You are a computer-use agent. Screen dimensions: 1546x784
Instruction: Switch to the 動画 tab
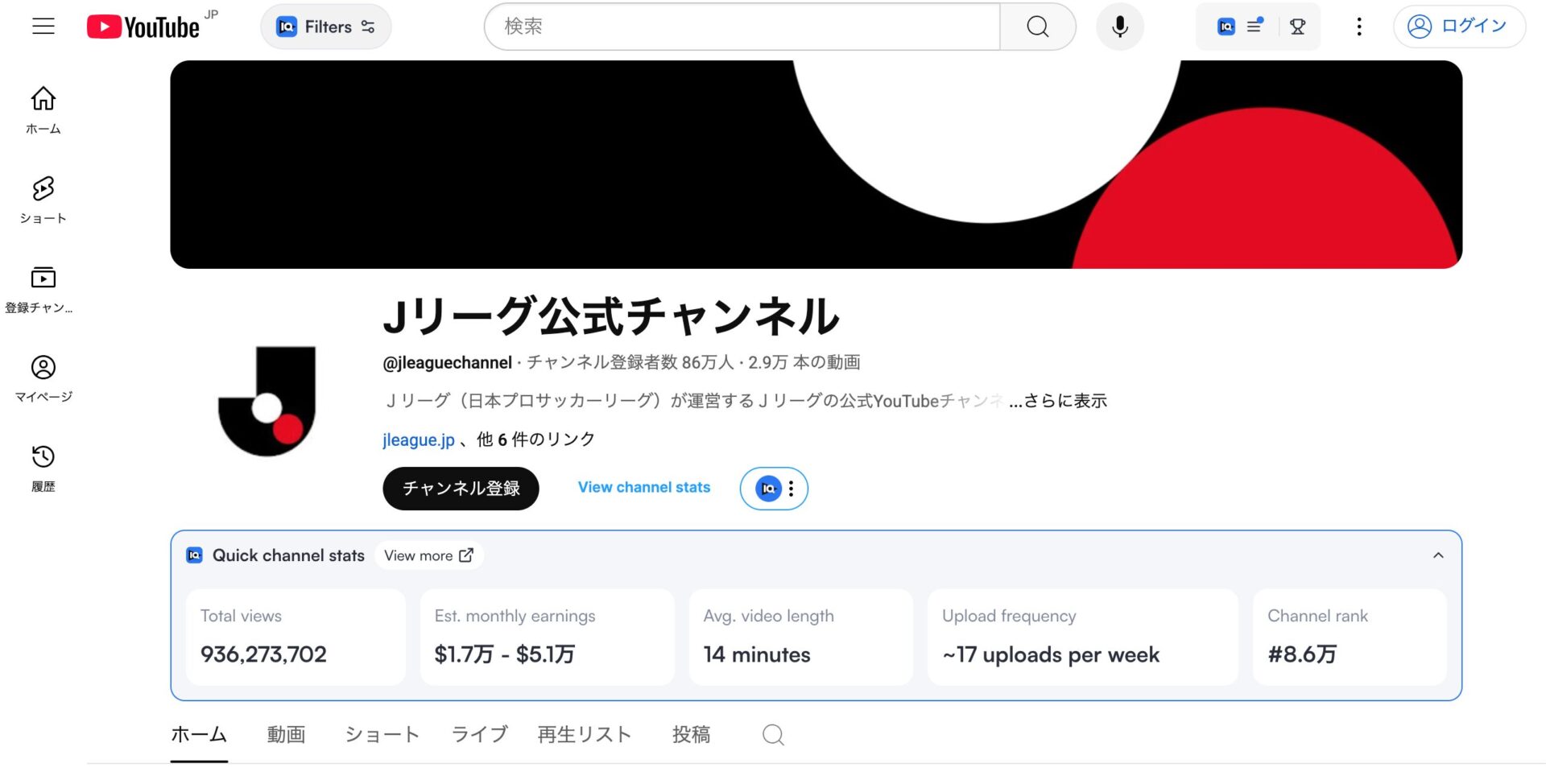click(286, 734)
